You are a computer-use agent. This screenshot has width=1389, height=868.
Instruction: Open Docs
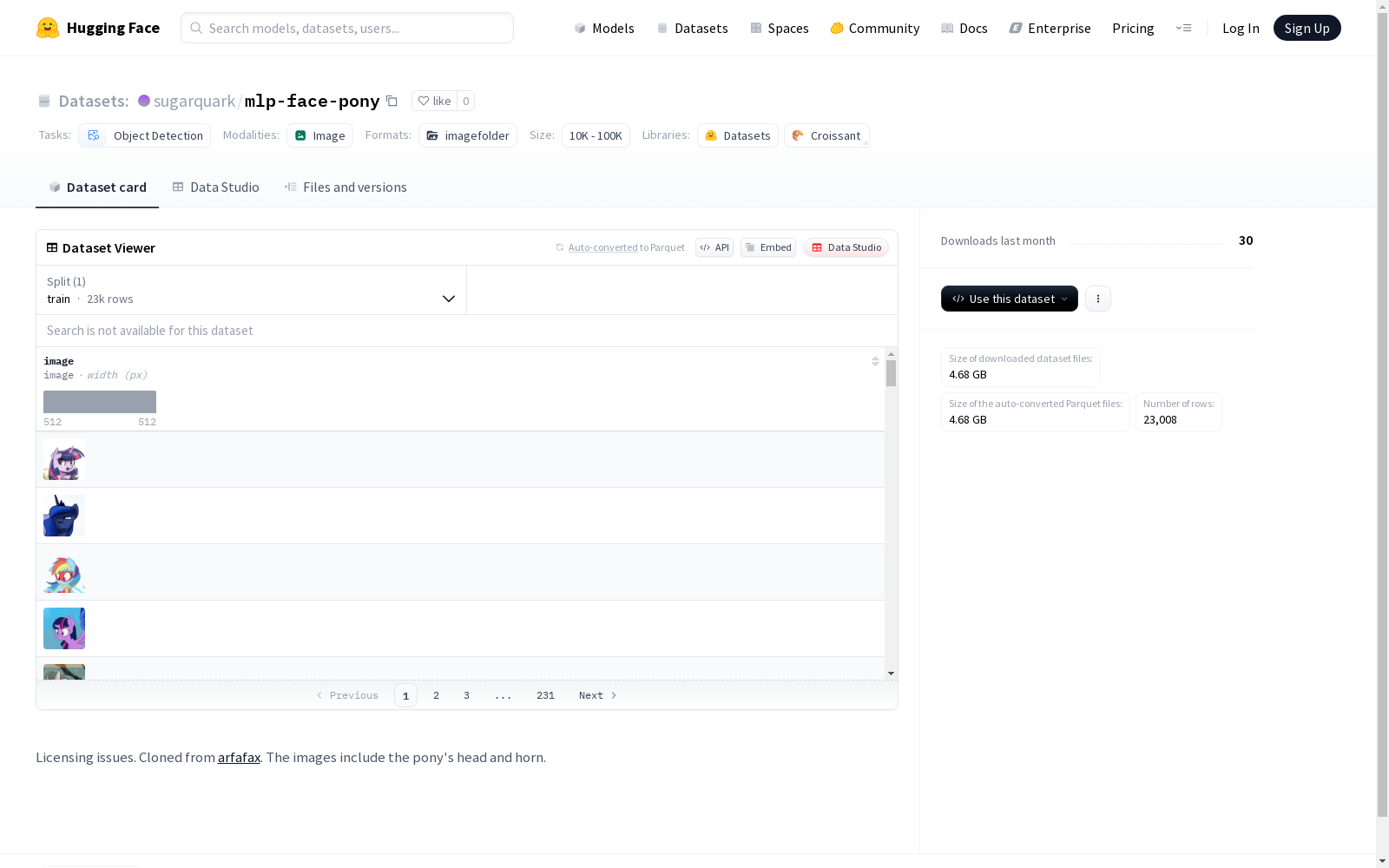pyautogui.click(x=964, y=28)
